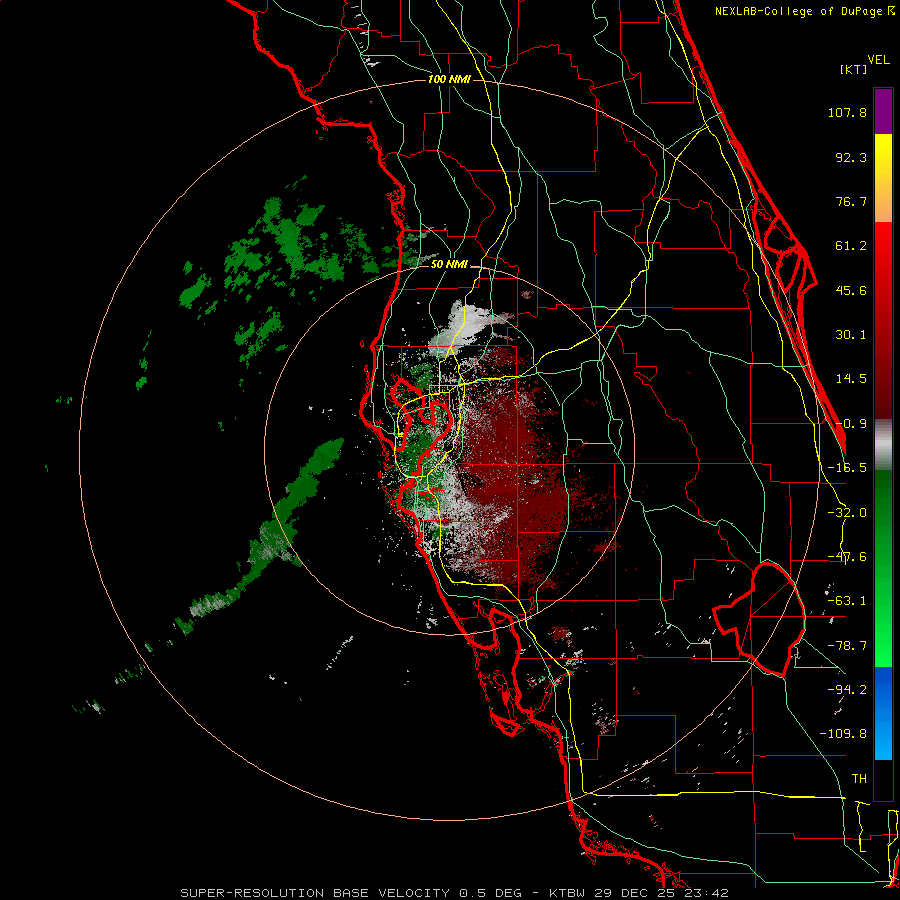Pick the red segment of the color bar

click(883, 320)
